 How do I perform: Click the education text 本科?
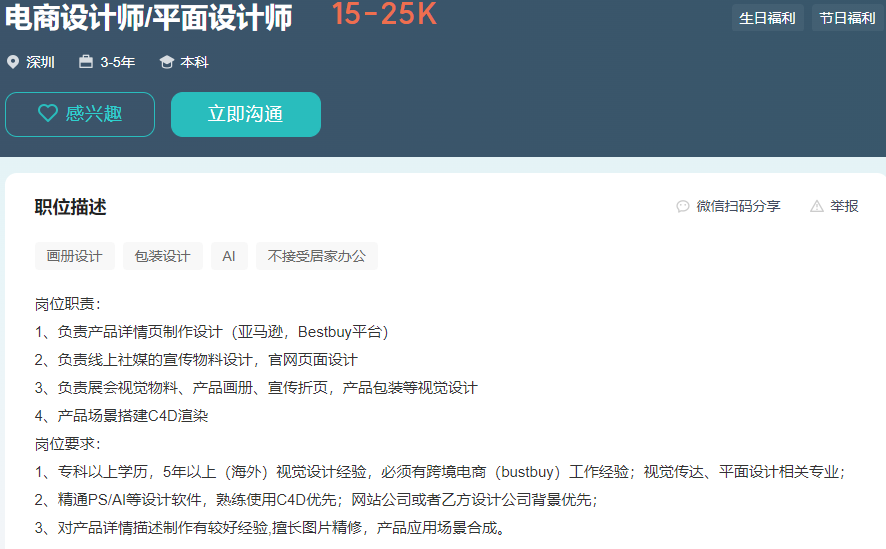tap(194, 62)
